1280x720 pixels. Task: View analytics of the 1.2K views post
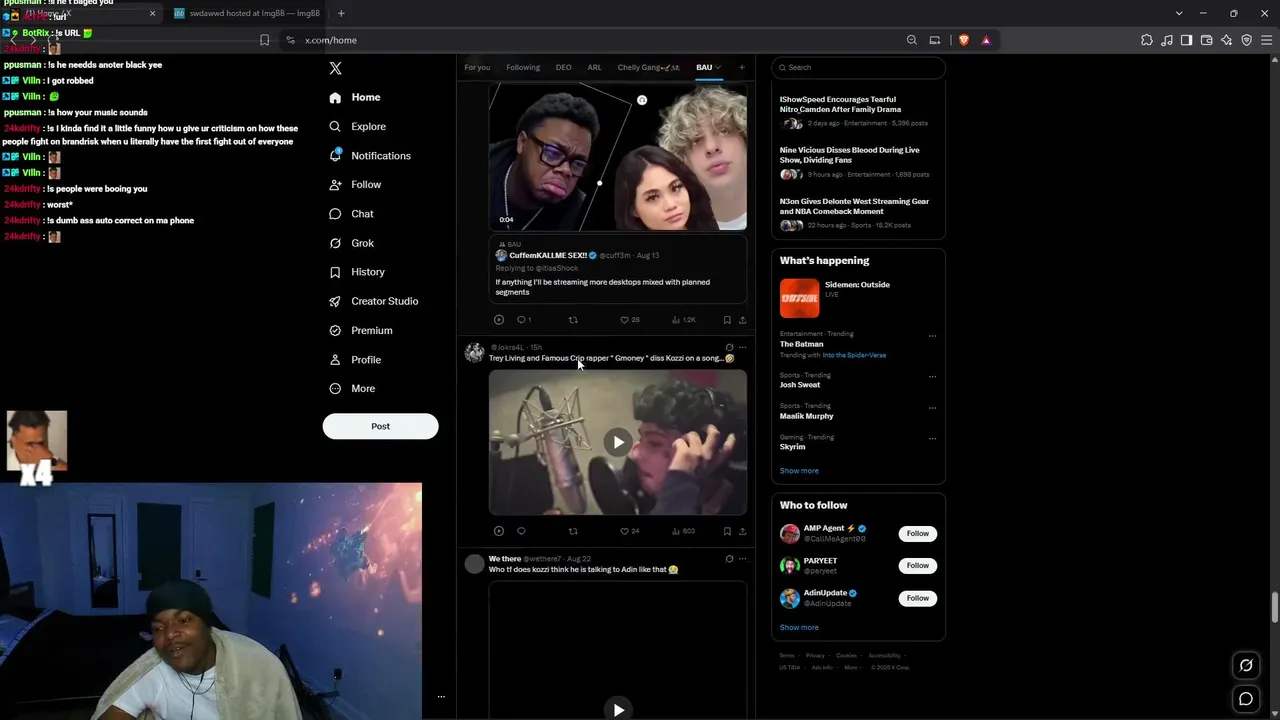point(683,320)
